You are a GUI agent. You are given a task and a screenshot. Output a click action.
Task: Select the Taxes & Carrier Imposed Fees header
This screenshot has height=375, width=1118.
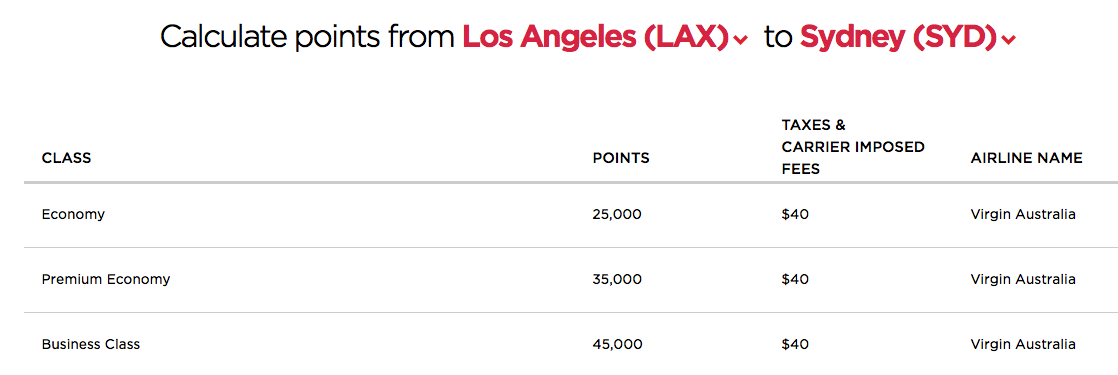point(853,147)
